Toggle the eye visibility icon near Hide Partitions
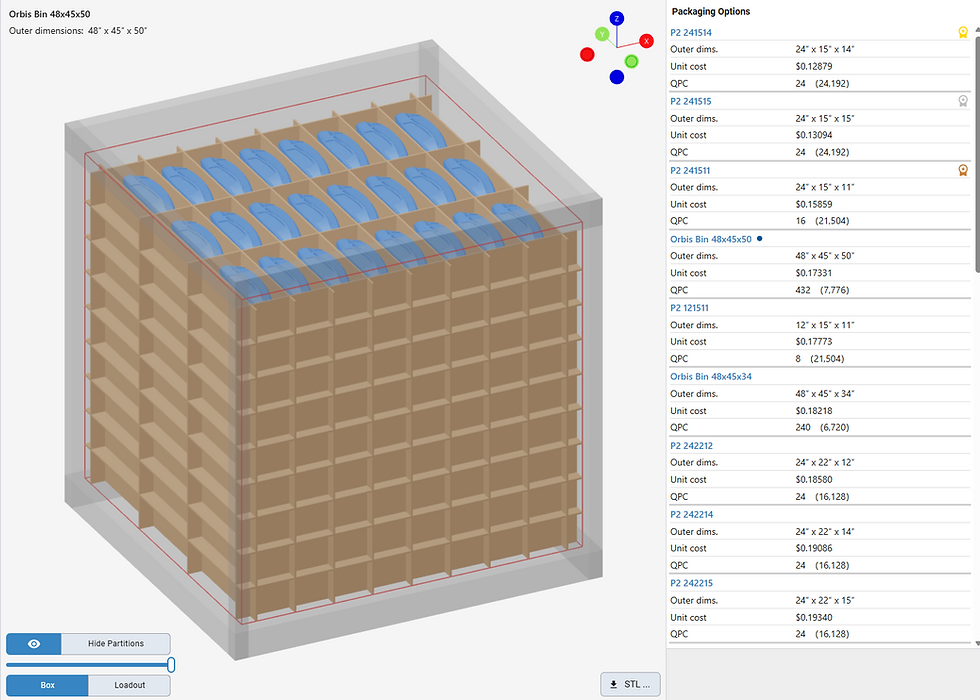 33,644
